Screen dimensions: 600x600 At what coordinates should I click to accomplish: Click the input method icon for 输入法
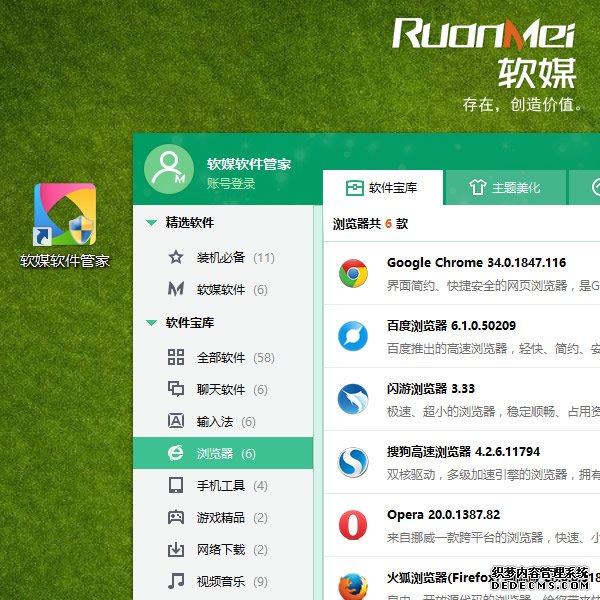pyautogui.click(x=176, y=421)
